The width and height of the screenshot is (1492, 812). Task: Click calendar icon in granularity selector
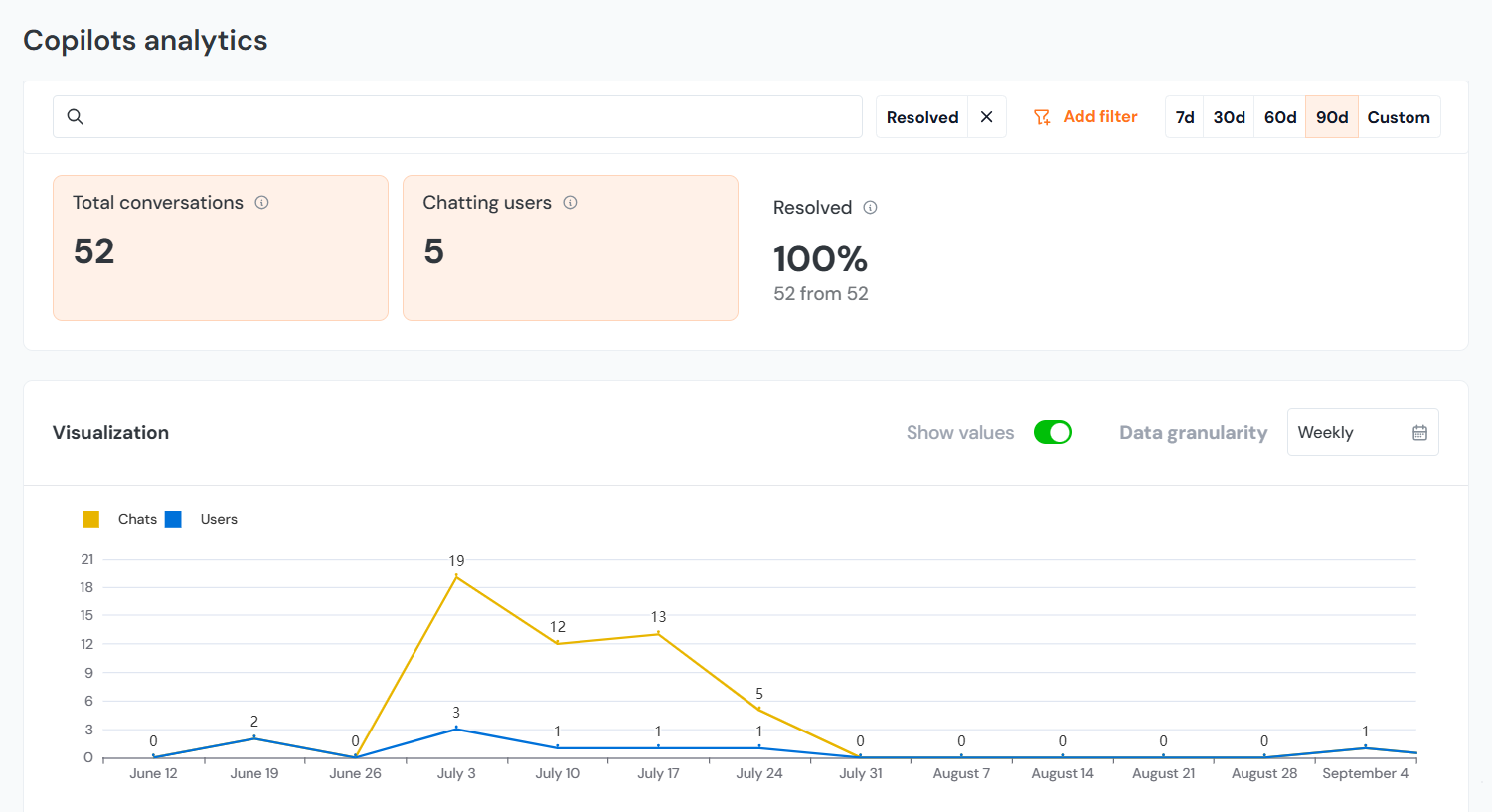coord(1419,433)
